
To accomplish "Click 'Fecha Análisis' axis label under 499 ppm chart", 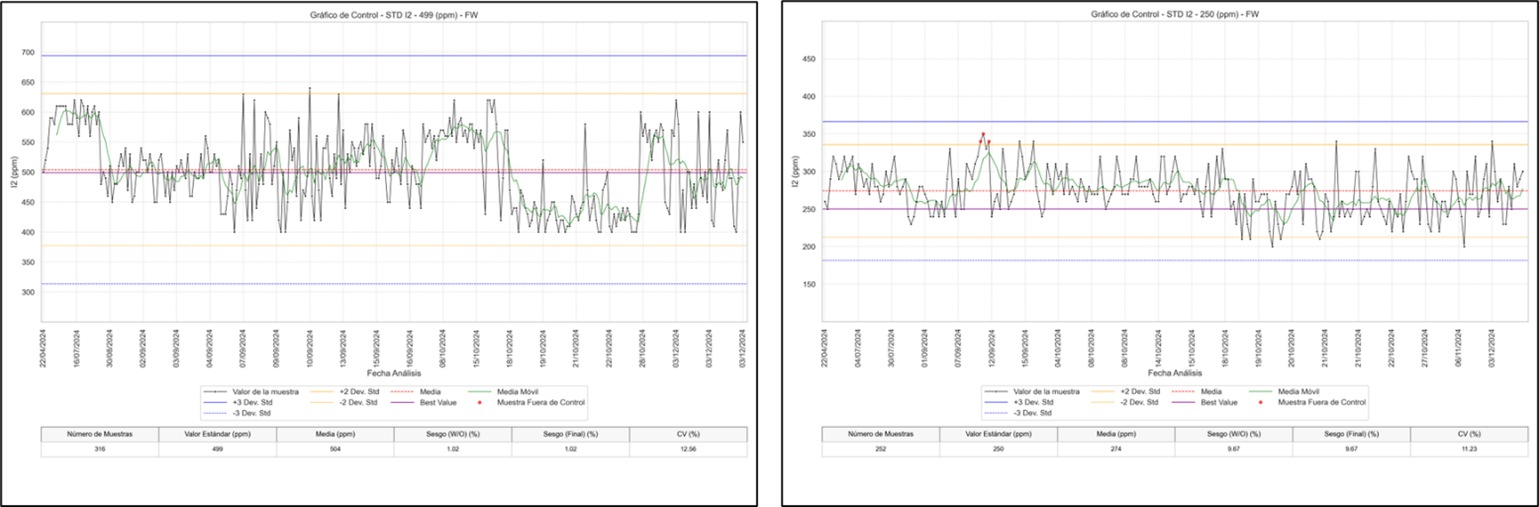I will point(394,371).
